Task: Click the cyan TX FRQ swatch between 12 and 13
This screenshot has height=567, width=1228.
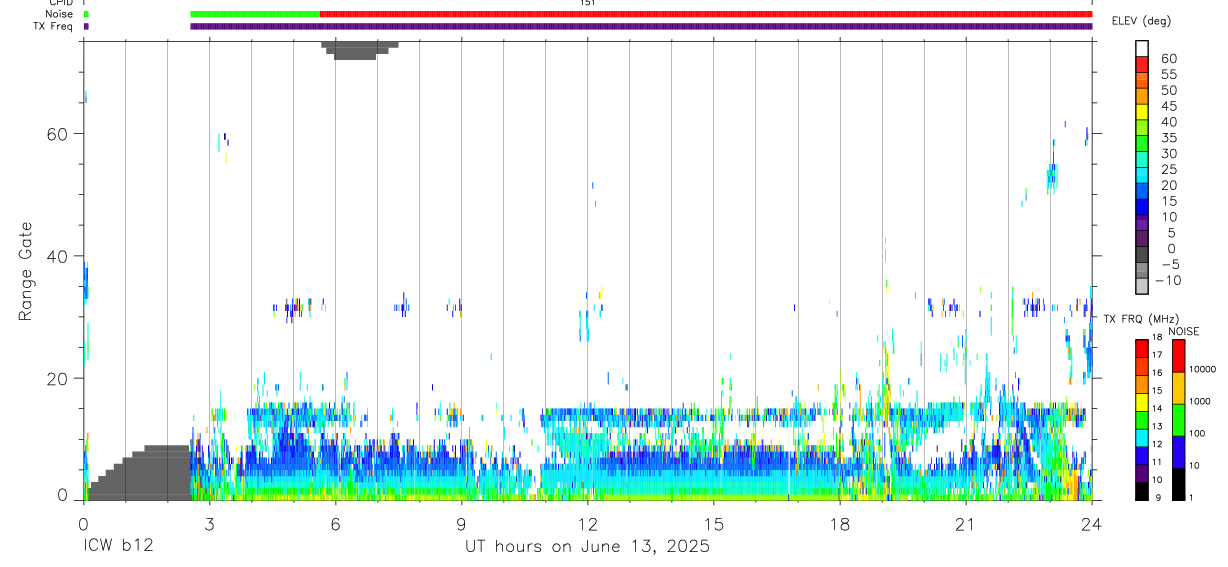Action: [1141, 438]
